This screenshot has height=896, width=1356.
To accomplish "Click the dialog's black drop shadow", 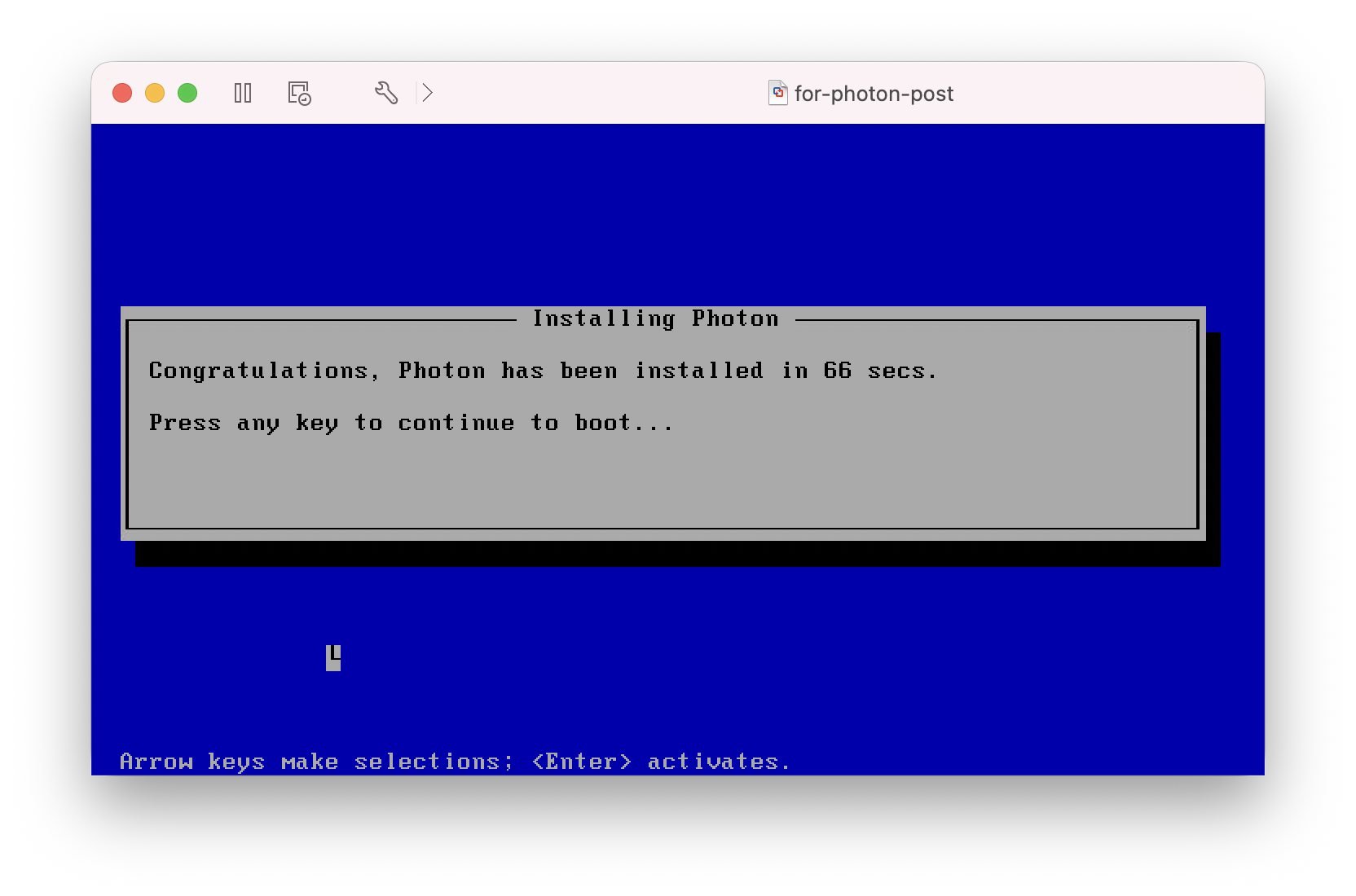I will click(676, 554).
